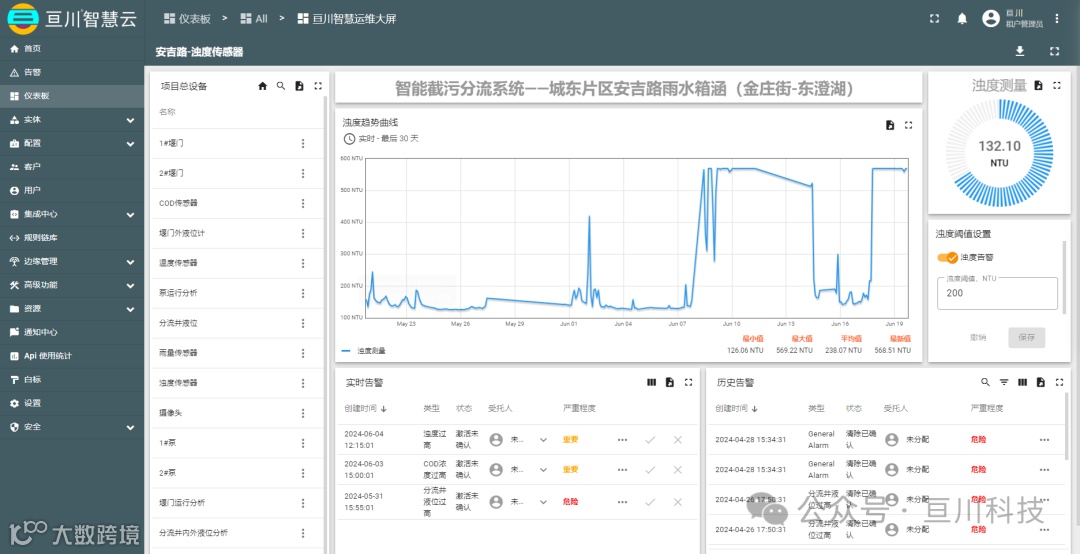1080x554 pixels.
Task: Open the user profile avatar
Action: tap(990, 19)
